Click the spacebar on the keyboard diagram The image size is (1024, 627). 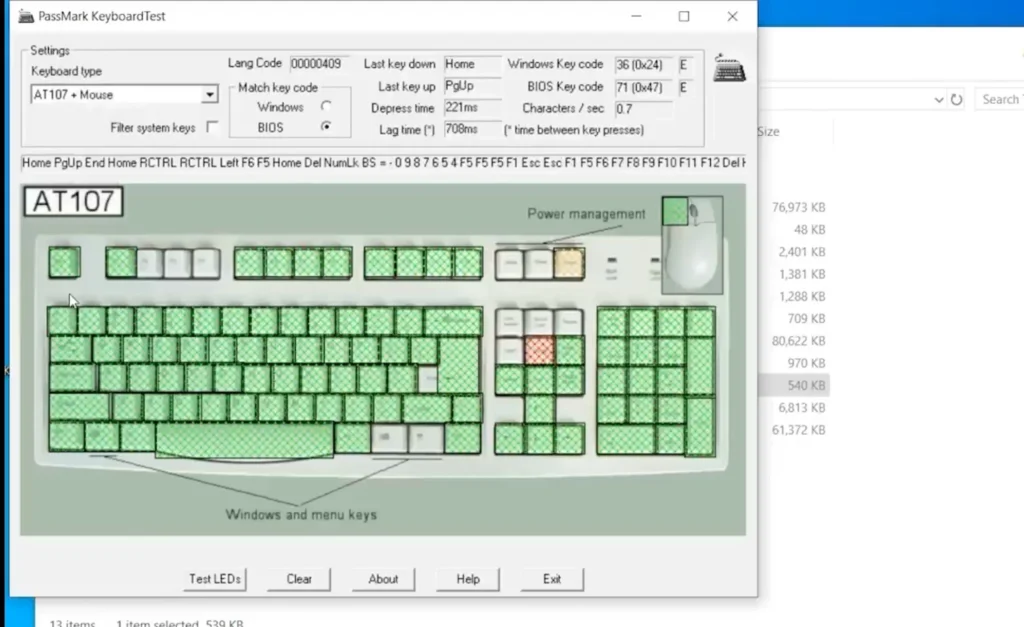click(x=244, y=438)
